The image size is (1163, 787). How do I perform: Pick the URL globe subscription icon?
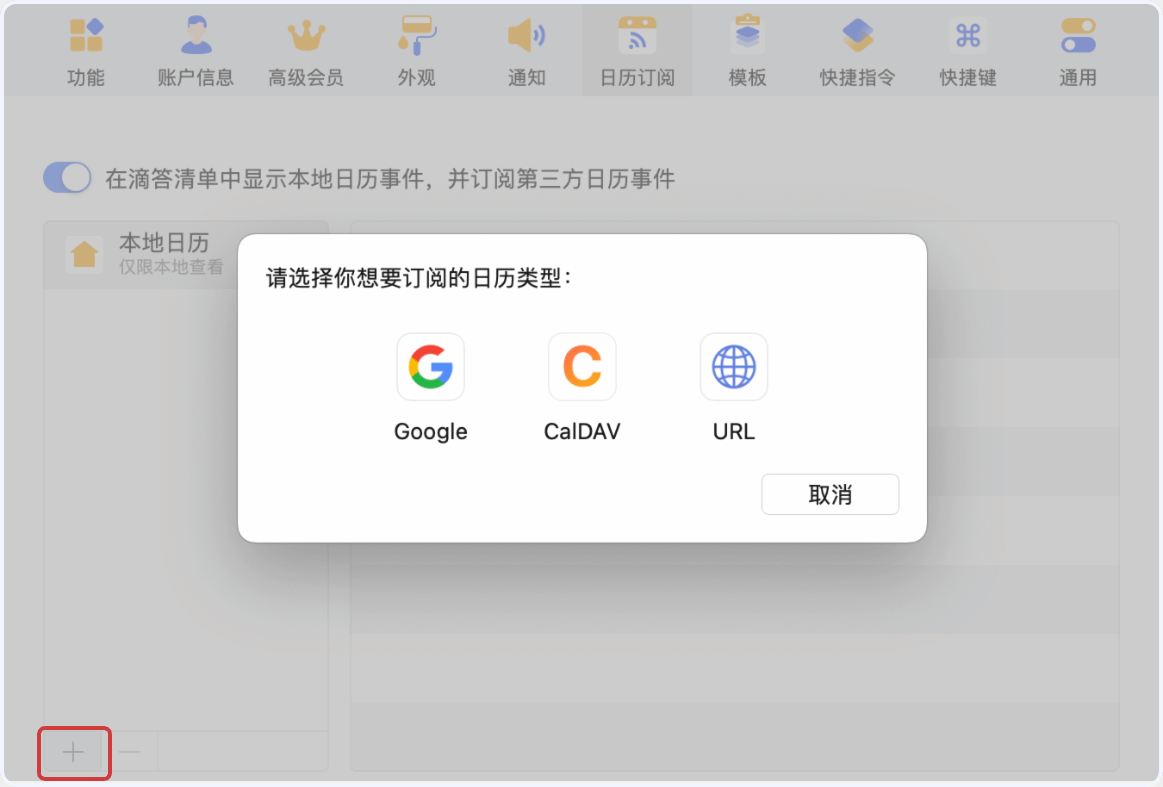(734, 366)
